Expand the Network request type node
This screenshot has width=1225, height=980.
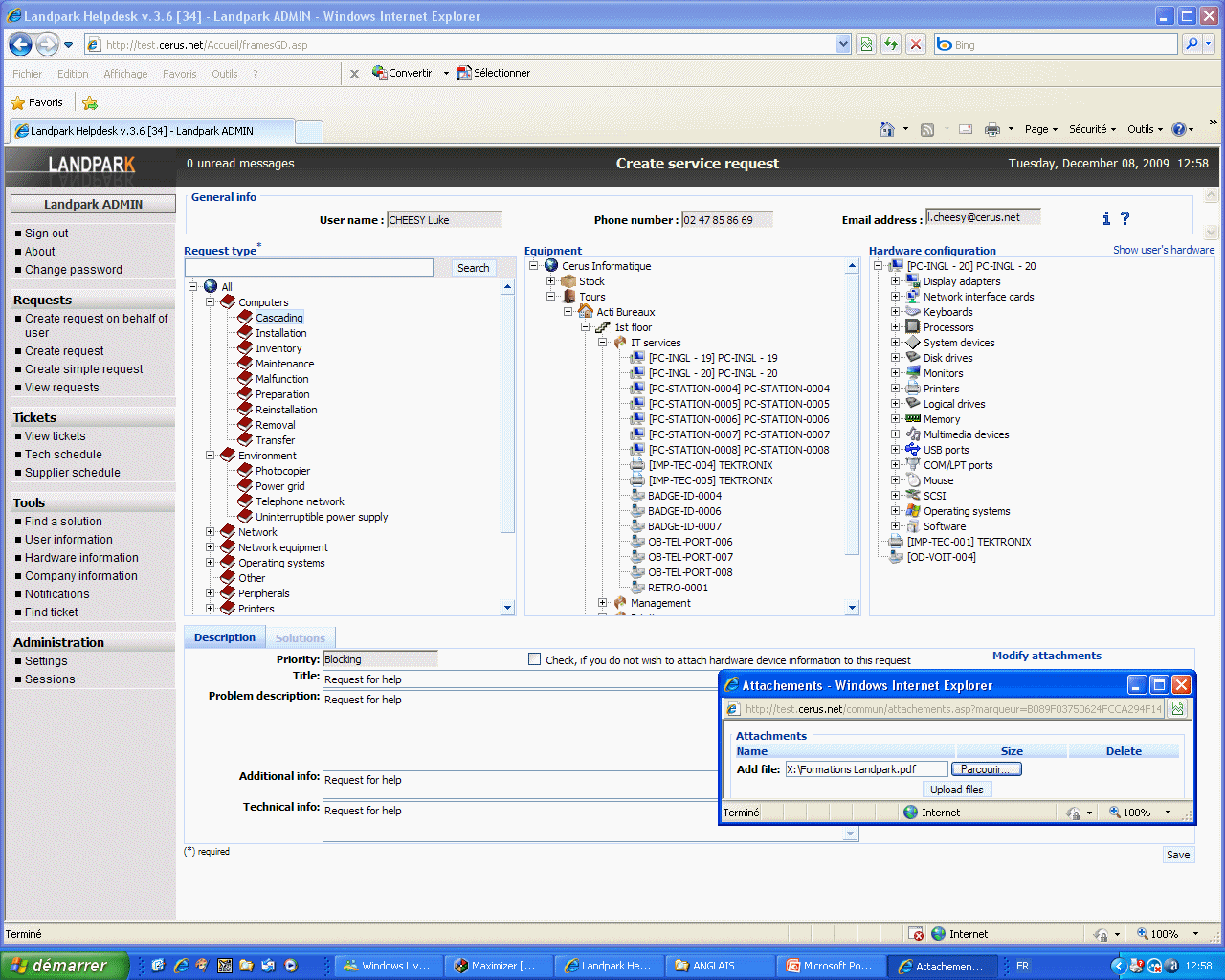210,531
